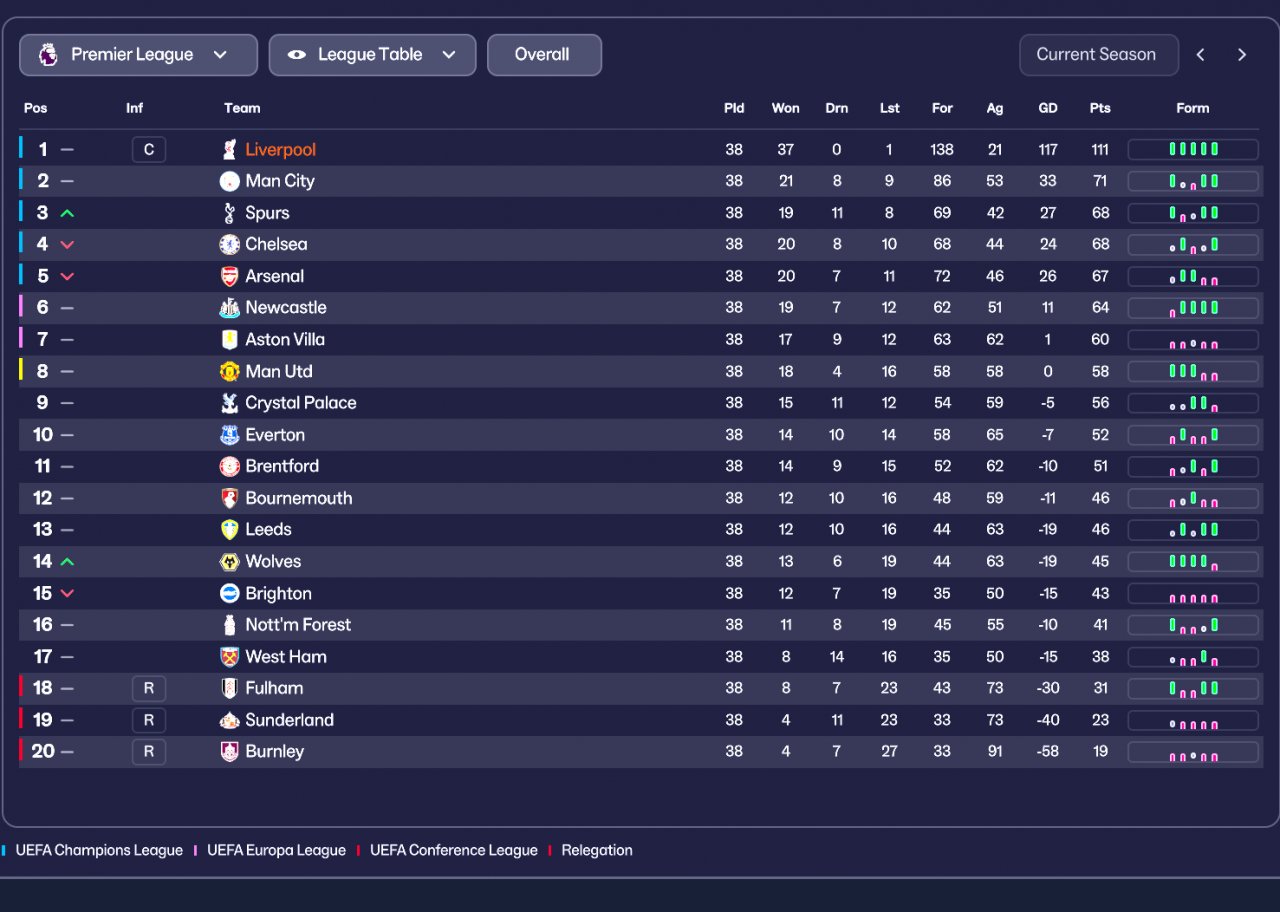Click the Overall filter button

pos(544,55)
